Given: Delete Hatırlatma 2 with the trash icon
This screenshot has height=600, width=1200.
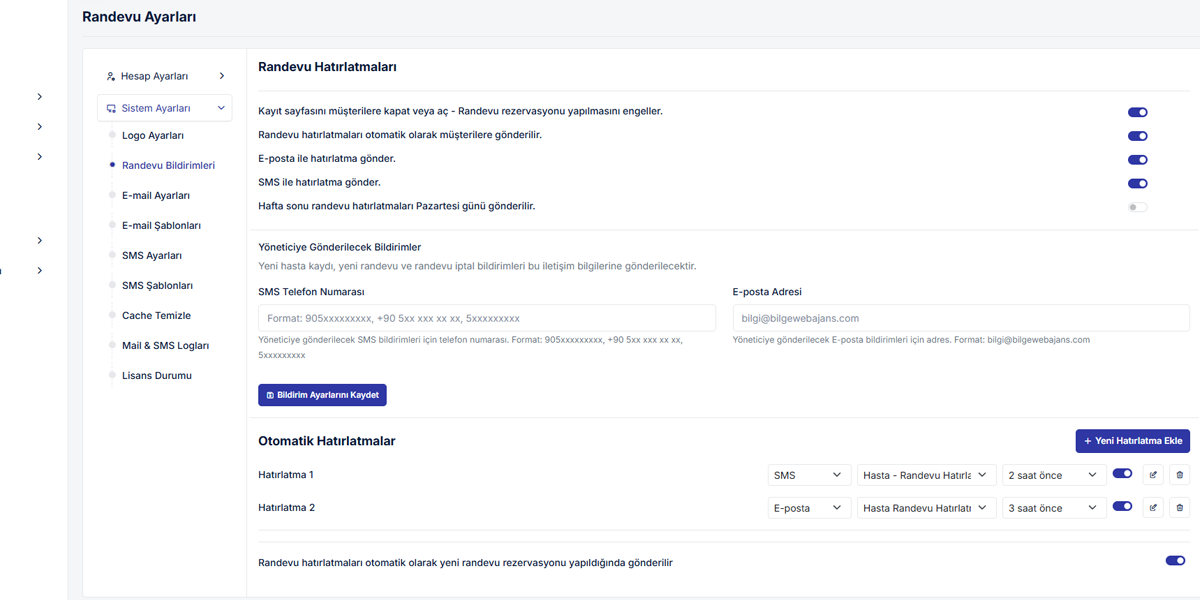Looking at the screenshot, I should coord(1179,508).
